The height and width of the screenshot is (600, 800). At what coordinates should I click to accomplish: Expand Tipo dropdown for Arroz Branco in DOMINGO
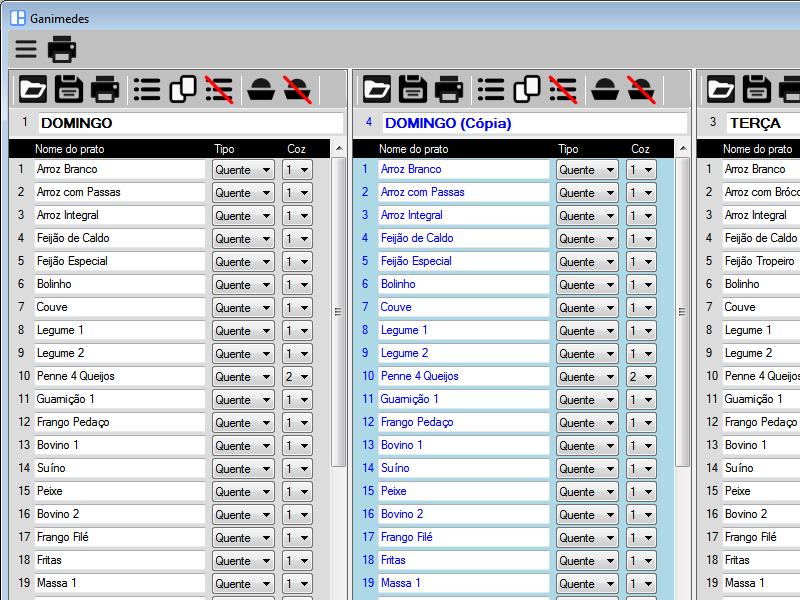click(x=243, y=170)
